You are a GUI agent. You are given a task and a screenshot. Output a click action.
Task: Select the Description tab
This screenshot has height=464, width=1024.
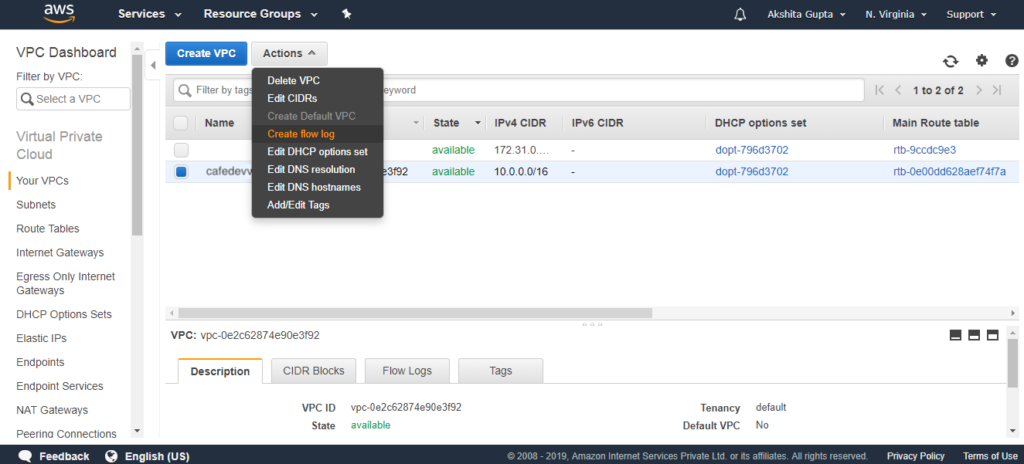[220, 371]
